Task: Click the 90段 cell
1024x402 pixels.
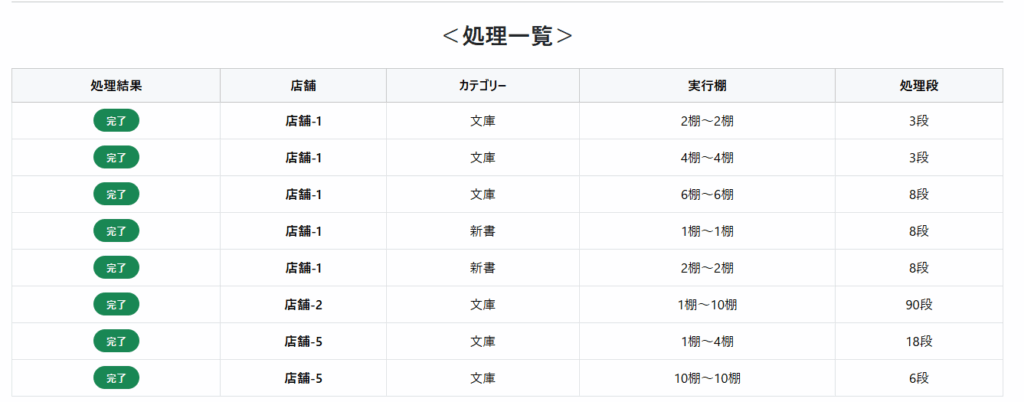Action: click(919, 305)
